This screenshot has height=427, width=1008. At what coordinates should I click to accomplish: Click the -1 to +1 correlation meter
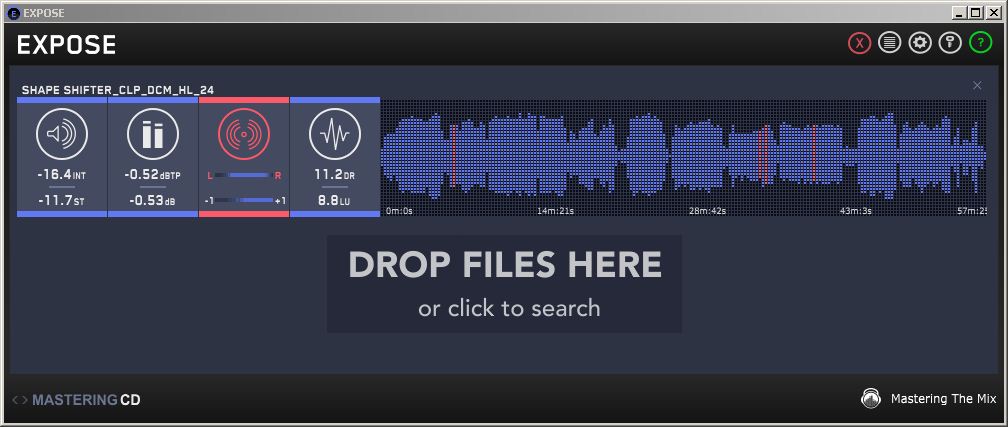244,200
